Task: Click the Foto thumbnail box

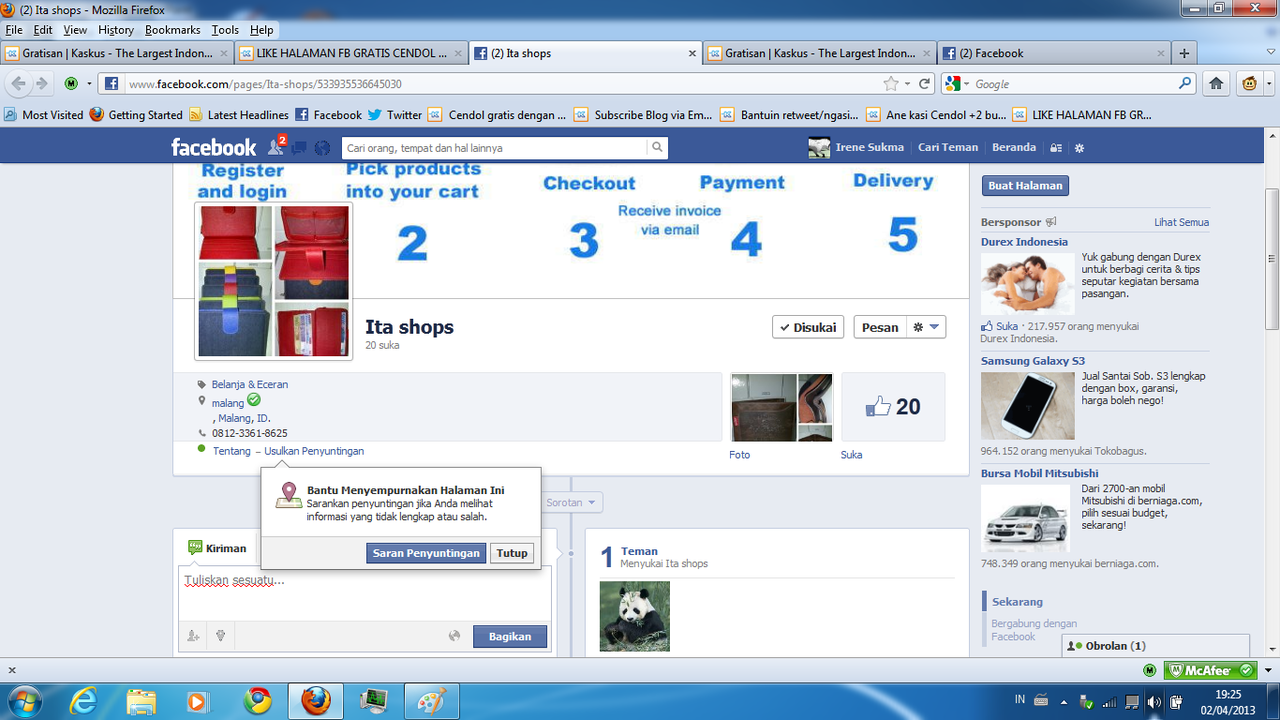Action: pos(781,407)
